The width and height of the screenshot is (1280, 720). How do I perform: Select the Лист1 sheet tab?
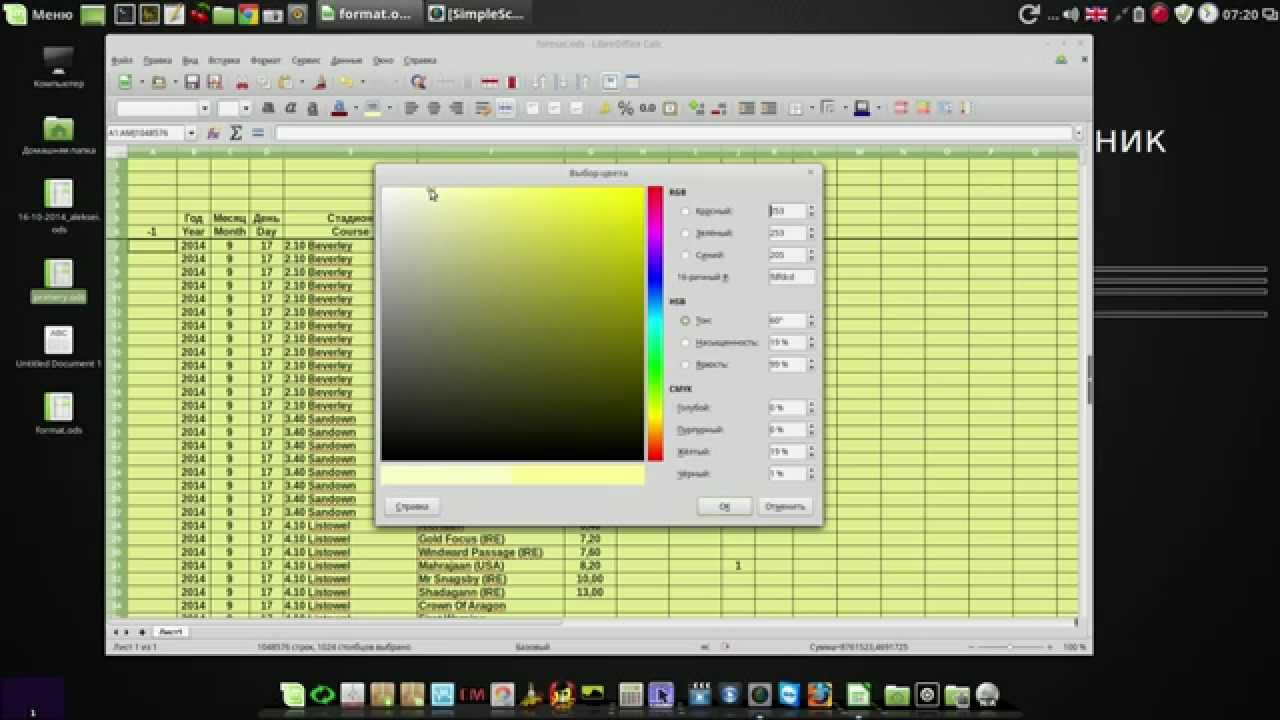(171, 632)
